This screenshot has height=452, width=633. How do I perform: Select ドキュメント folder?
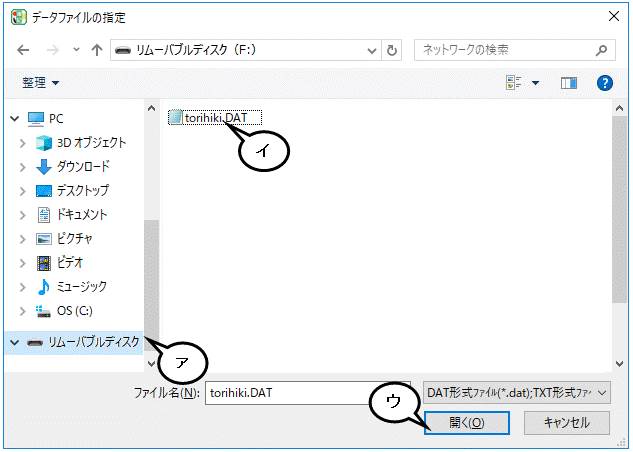coord(72,215)
